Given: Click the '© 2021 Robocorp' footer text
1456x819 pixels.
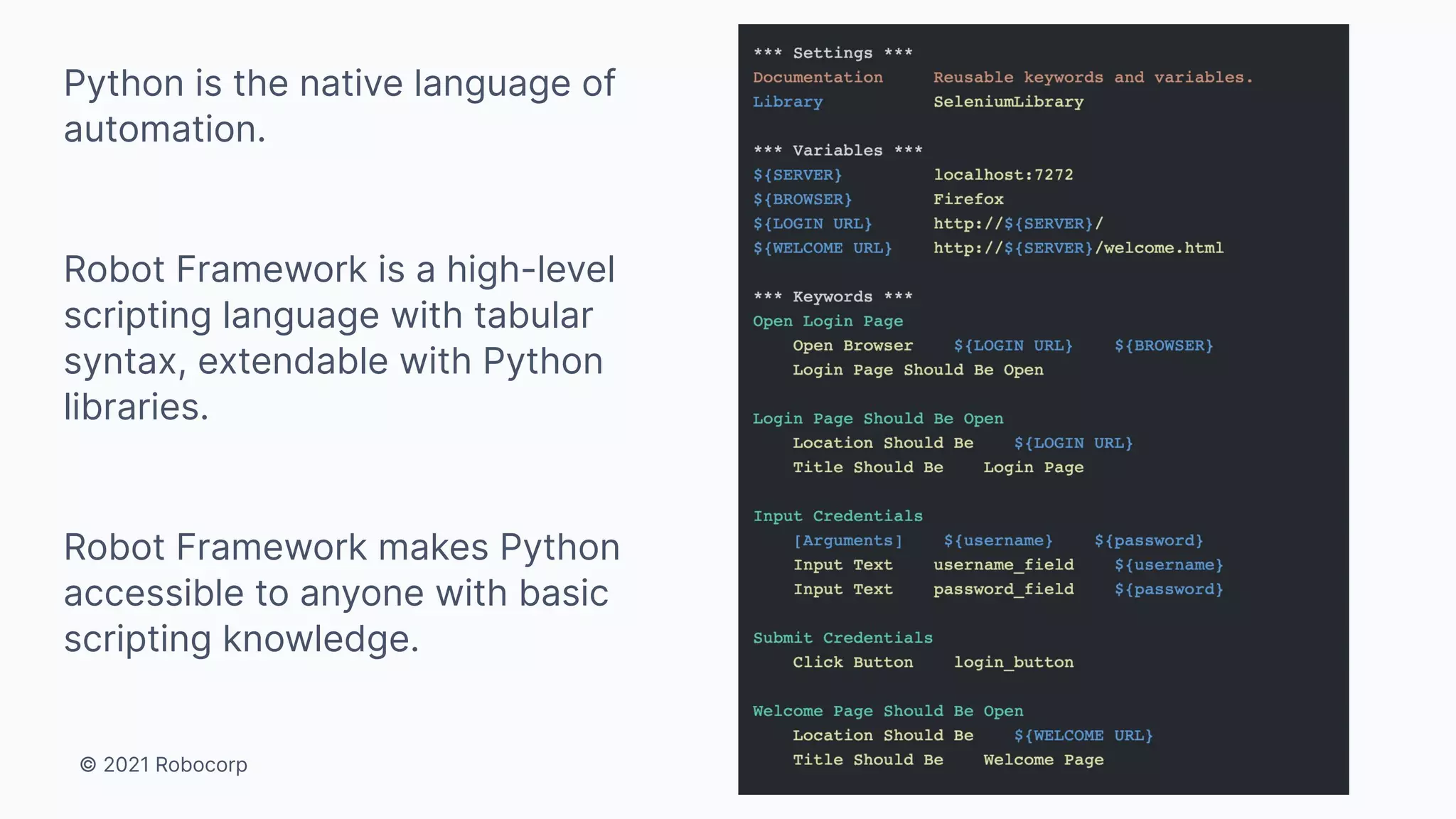Looking at the screenshot, I should pos(164,765).
